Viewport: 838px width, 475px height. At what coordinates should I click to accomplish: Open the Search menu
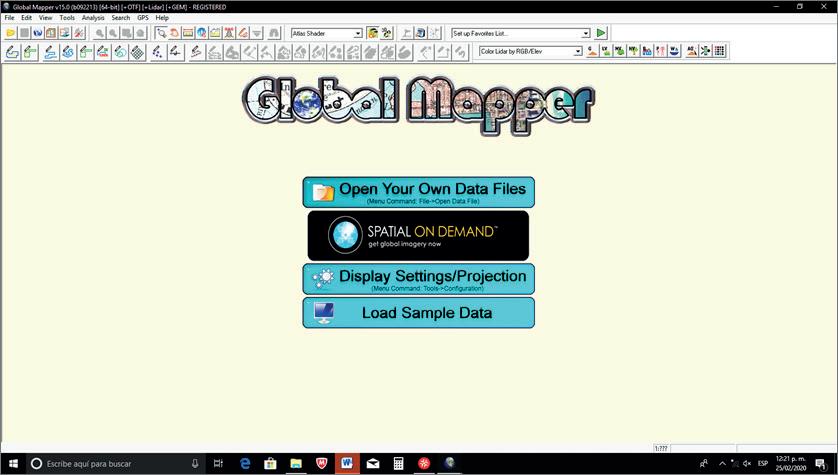(121, 18)
